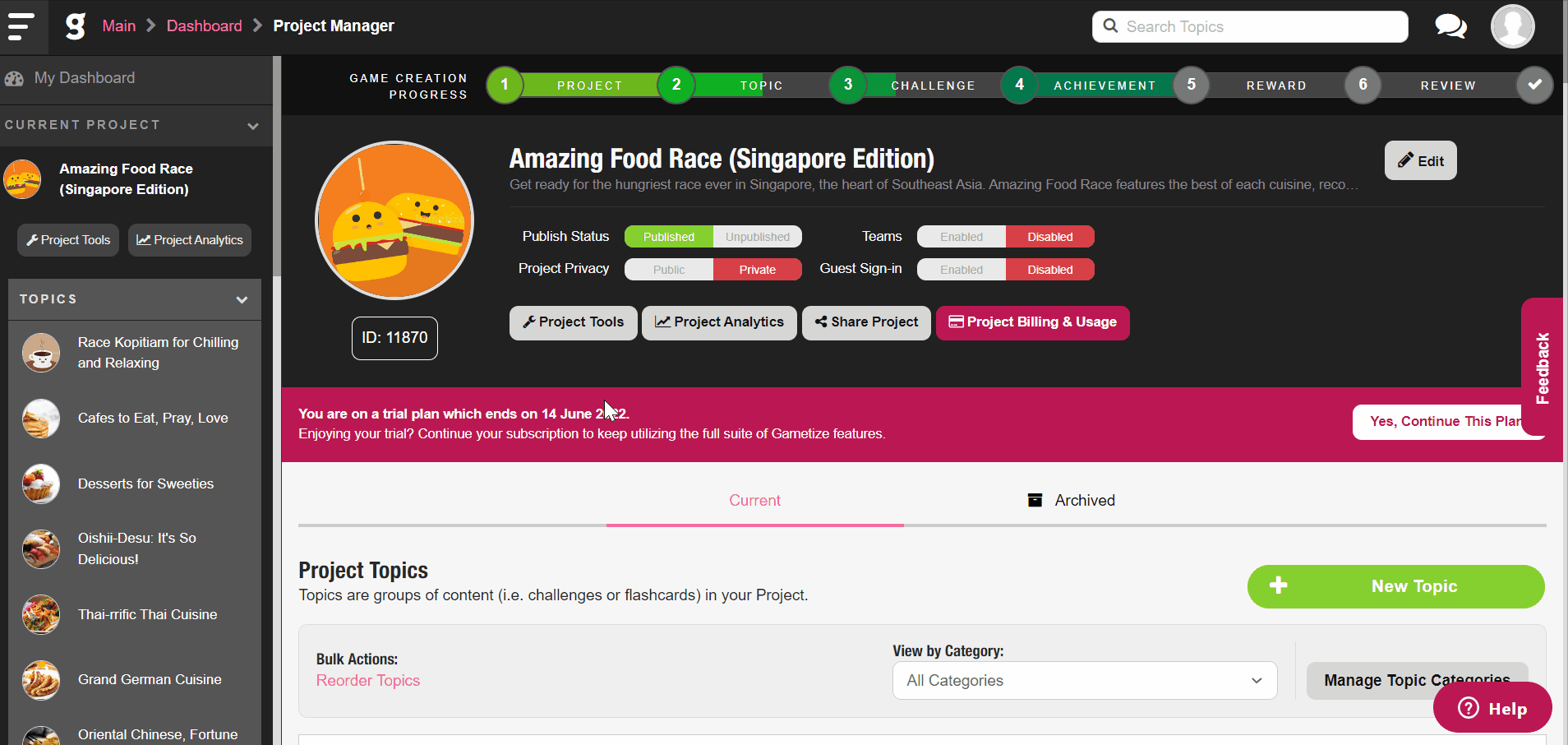1568x745 pixels.
Task: Switch Project Privacy to Public
Action: click(669, 270)
